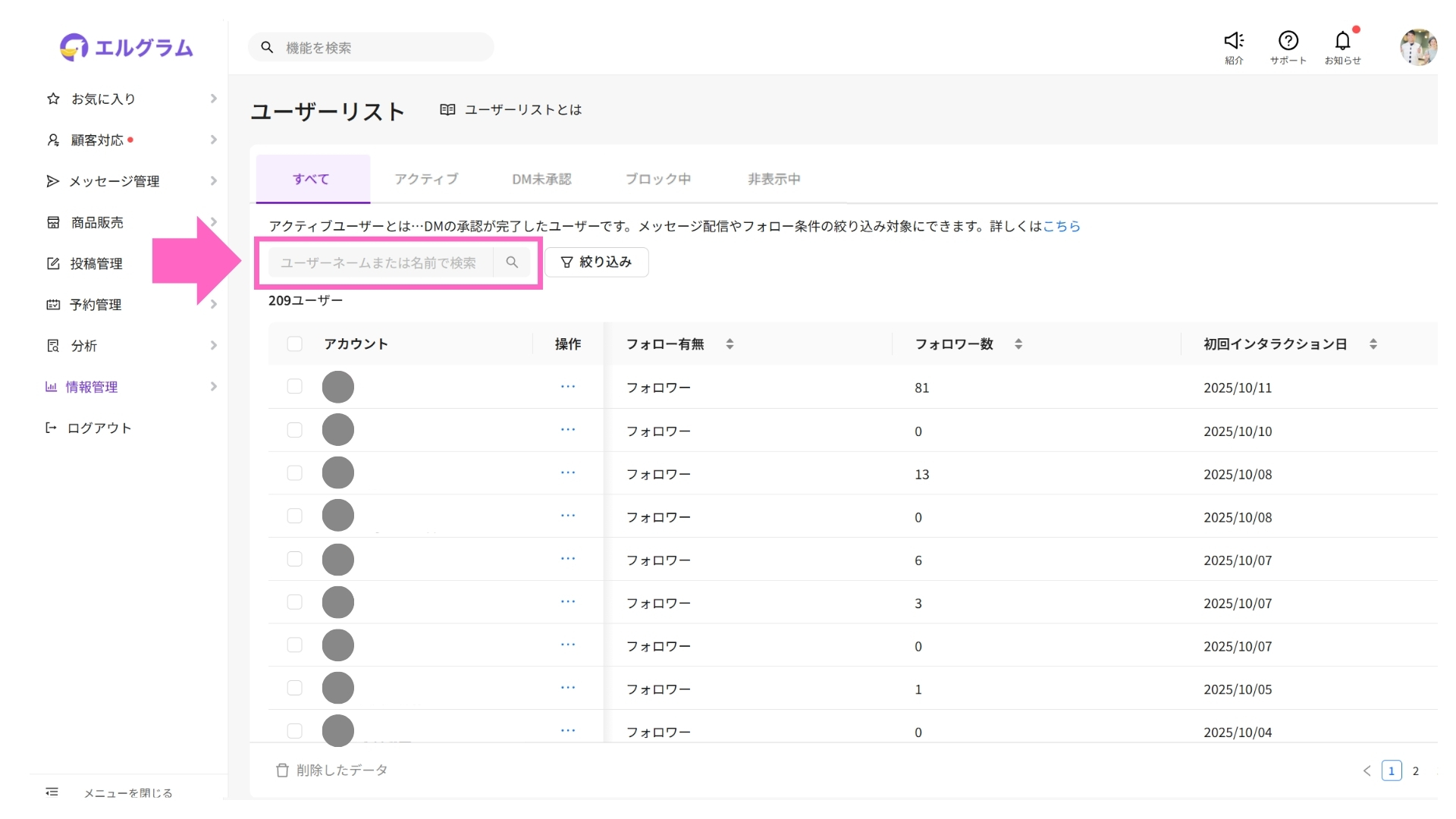Open the ユーザーリストとは book icon guide
The width and height of the screenshot is (1456, 819).
click(447, 110)
